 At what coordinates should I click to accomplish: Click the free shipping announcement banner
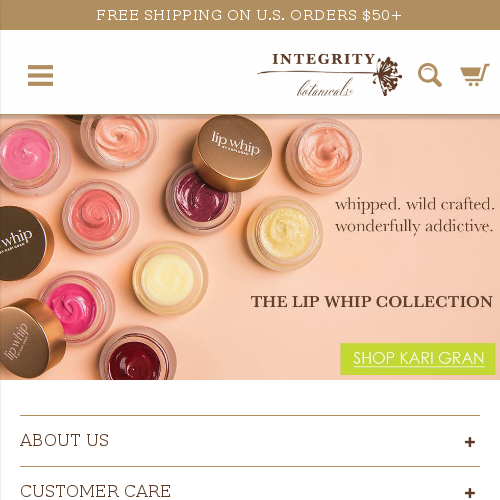(250, 15)
